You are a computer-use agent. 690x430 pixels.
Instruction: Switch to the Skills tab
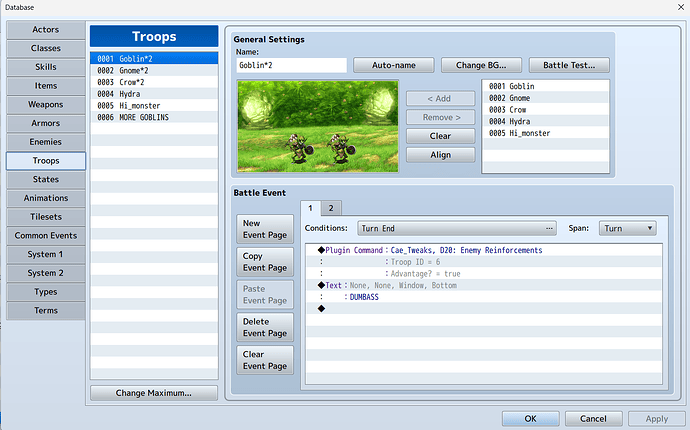(46, 67)
